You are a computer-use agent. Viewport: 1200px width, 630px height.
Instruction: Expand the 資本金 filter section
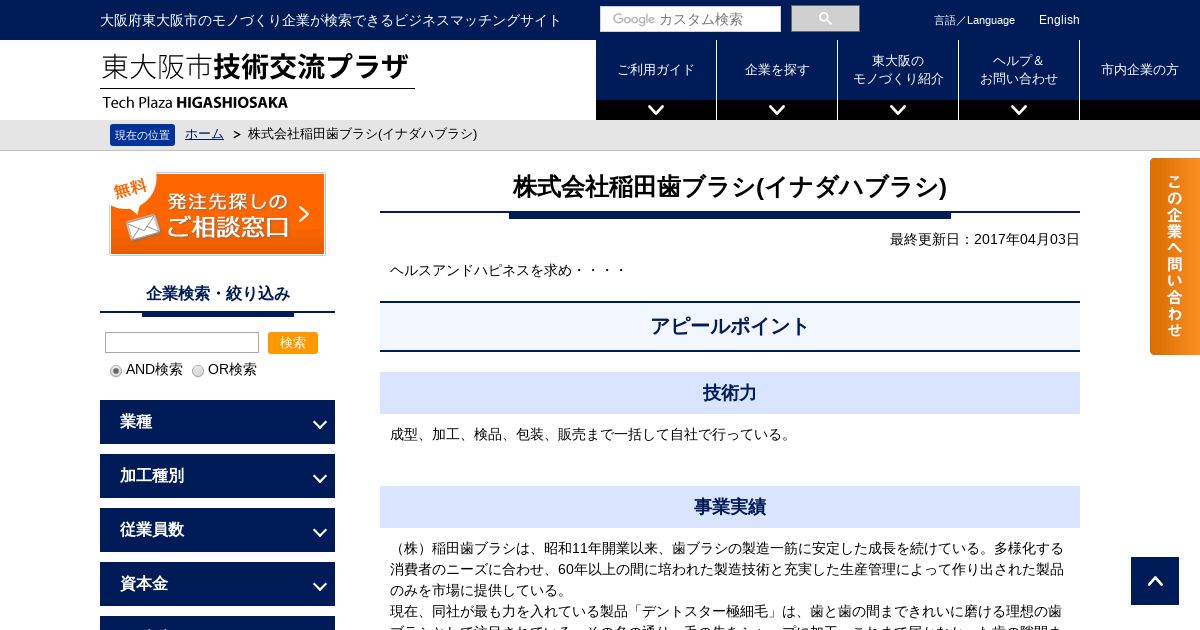click(217, 584)
